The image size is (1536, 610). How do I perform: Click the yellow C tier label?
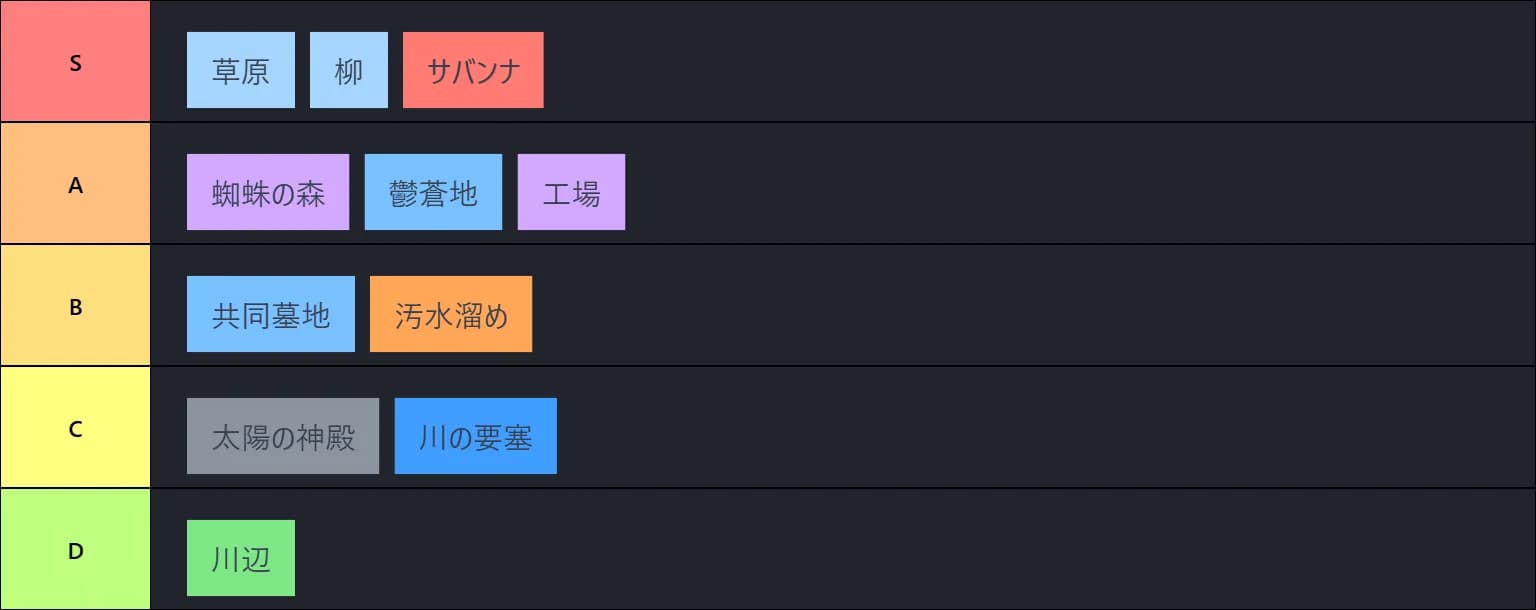75,428
